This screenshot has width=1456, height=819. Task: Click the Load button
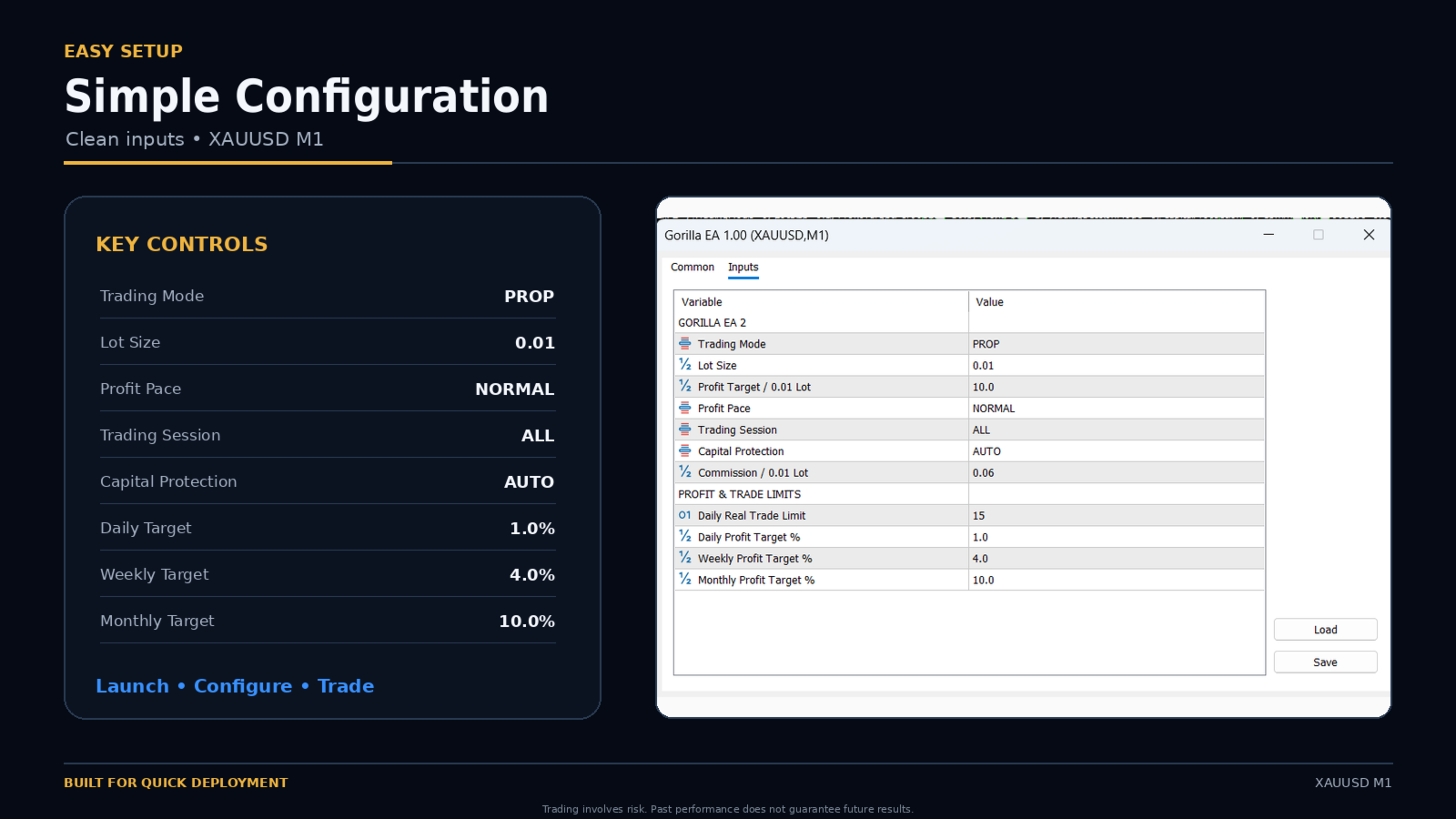coord(1325,630)
